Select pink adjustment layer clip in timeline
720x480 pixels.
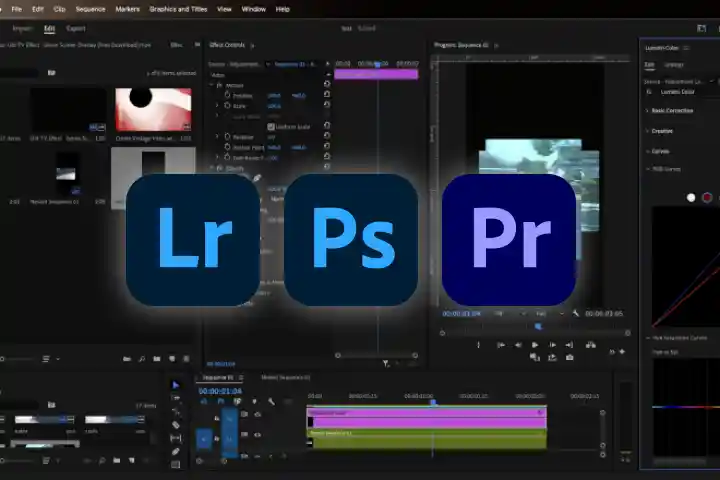427,417
